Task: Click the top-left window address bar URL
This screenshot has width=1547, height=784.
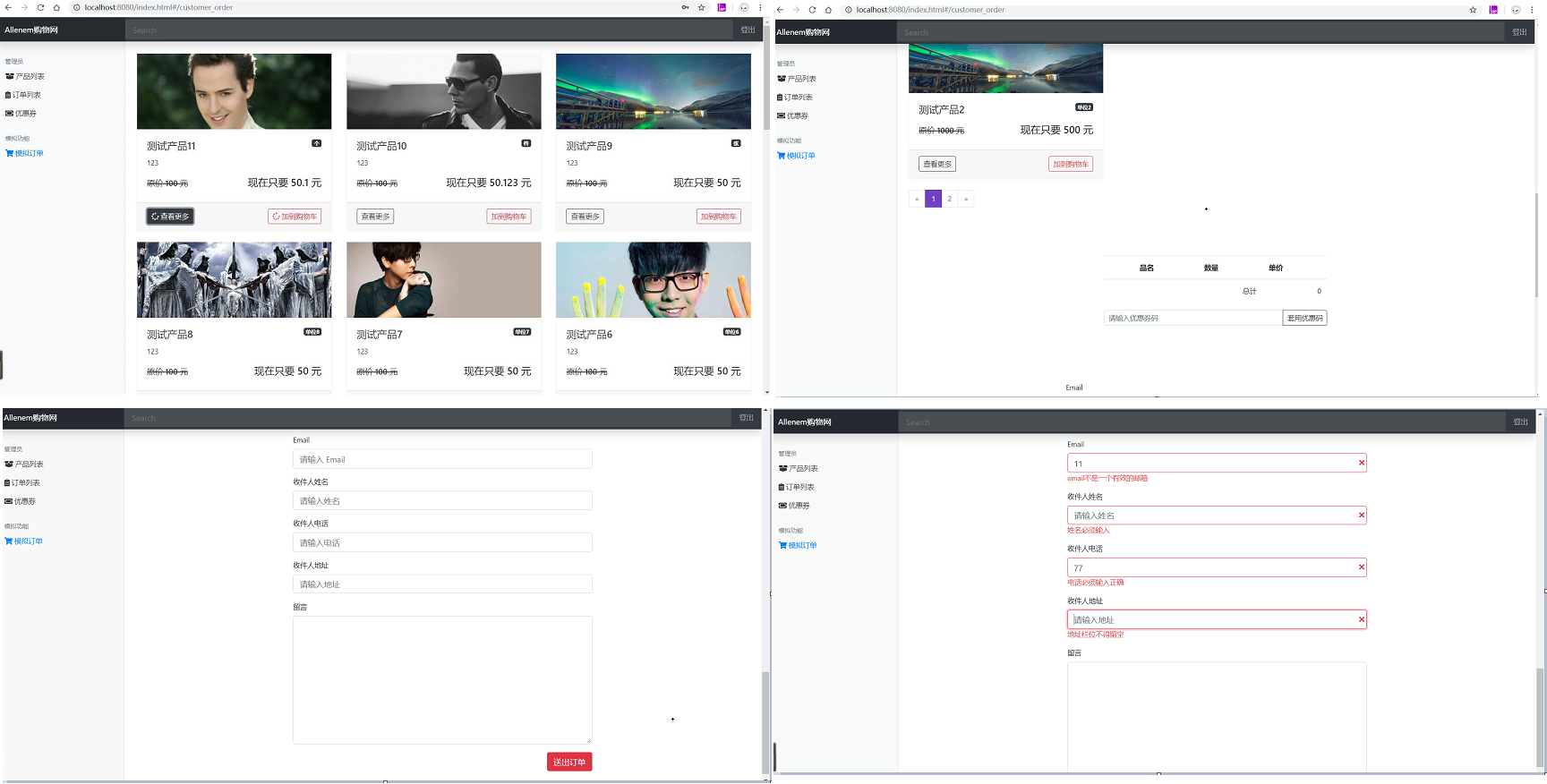Action: (x=158, y=7)
